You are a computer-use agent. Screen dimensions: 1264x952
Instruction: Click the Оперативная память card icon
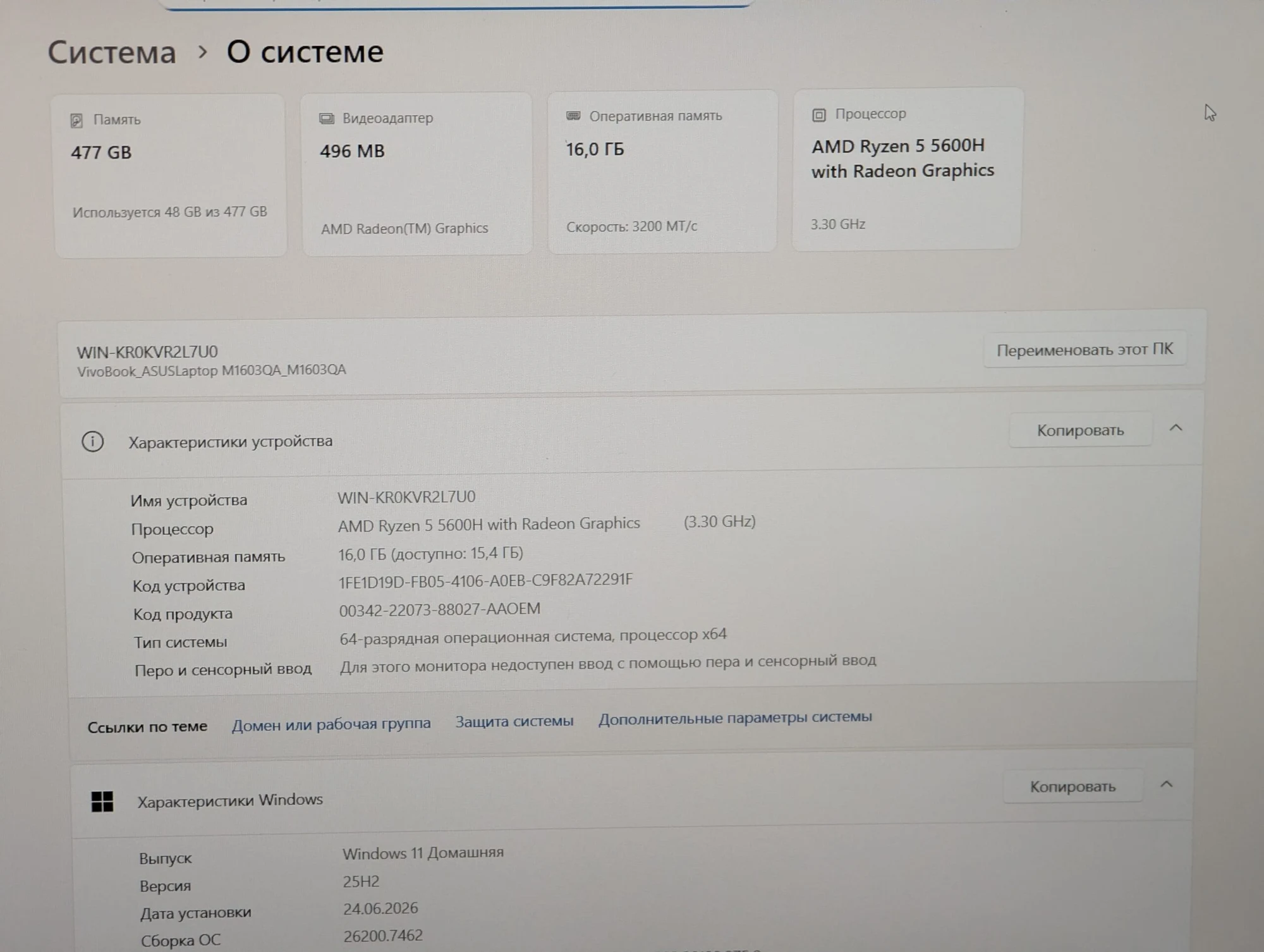(x=573, y=116)
